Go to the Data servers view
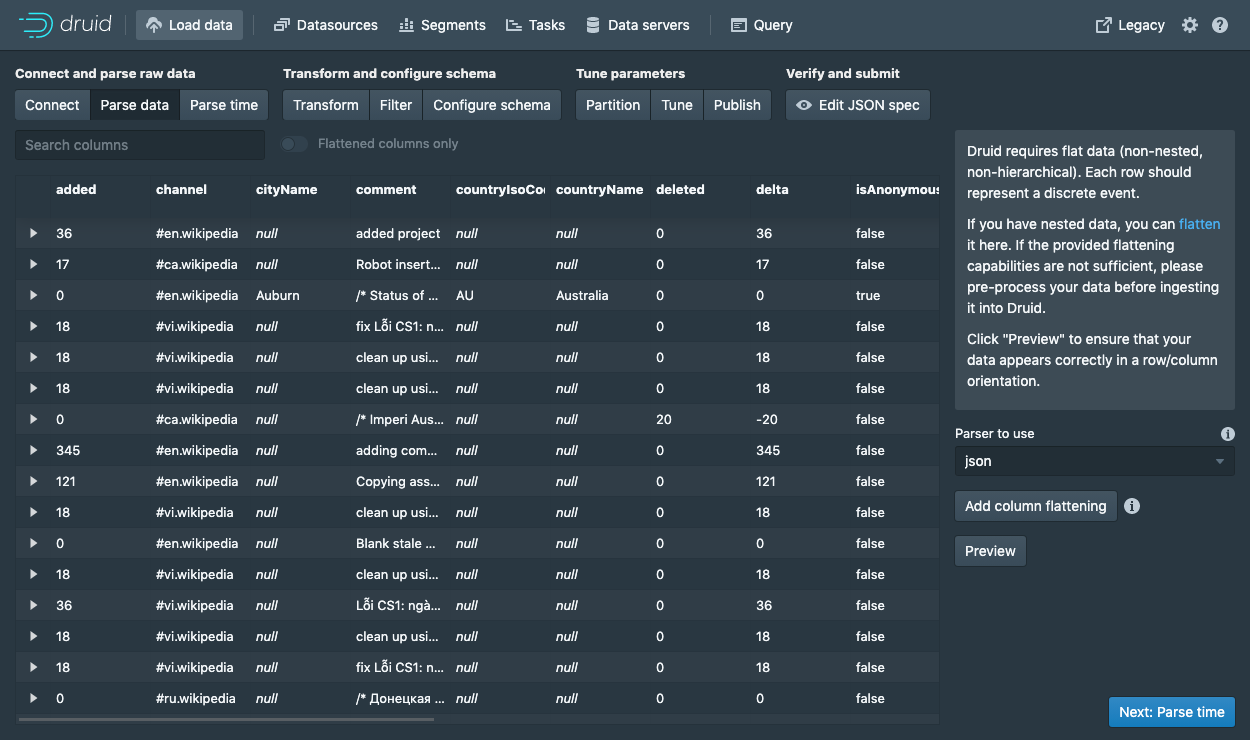1250x740 pixels. [637, 25]
